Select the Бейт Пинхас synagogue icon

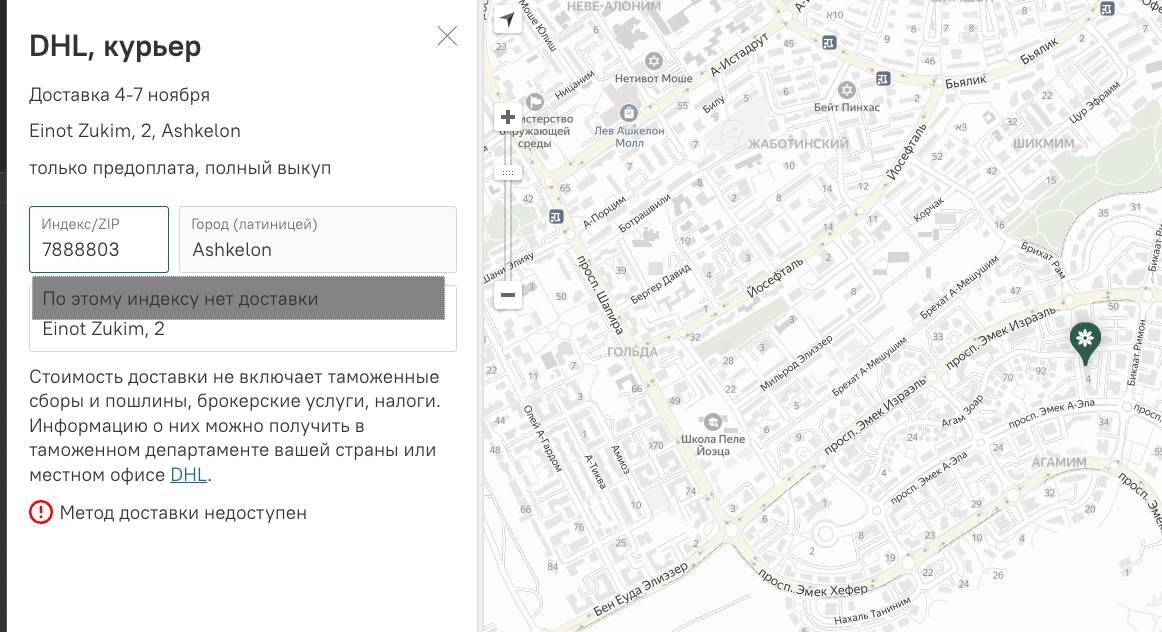click(846, 90)
